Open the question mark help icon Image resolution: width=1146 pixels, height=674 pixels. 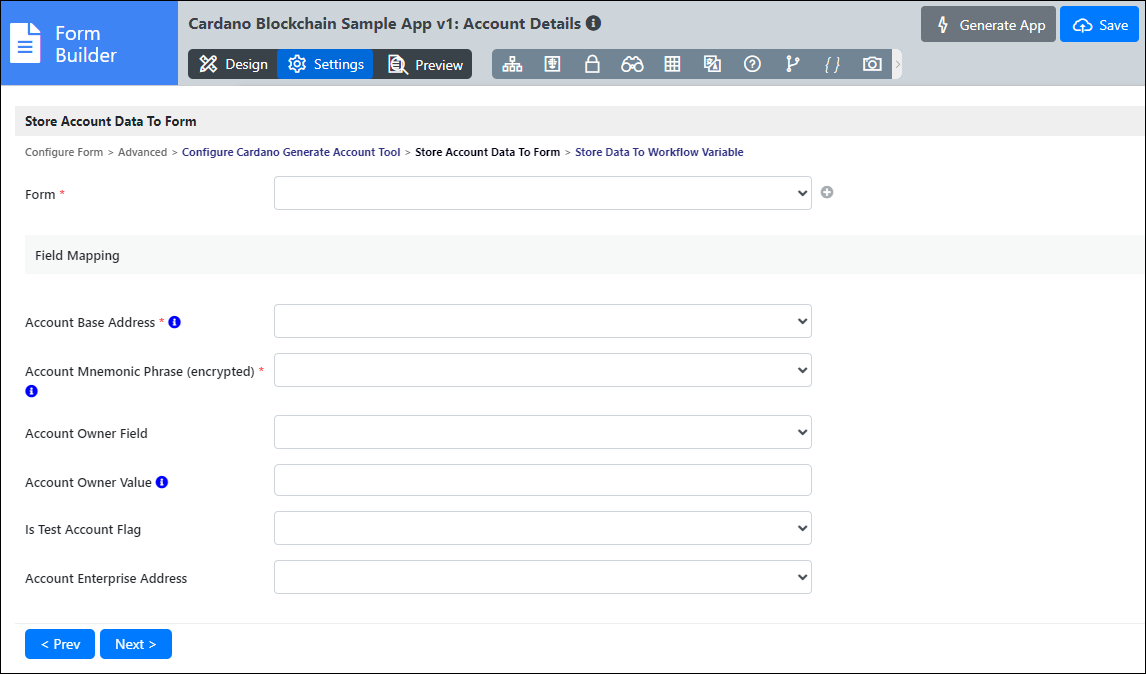click(752, 64)
